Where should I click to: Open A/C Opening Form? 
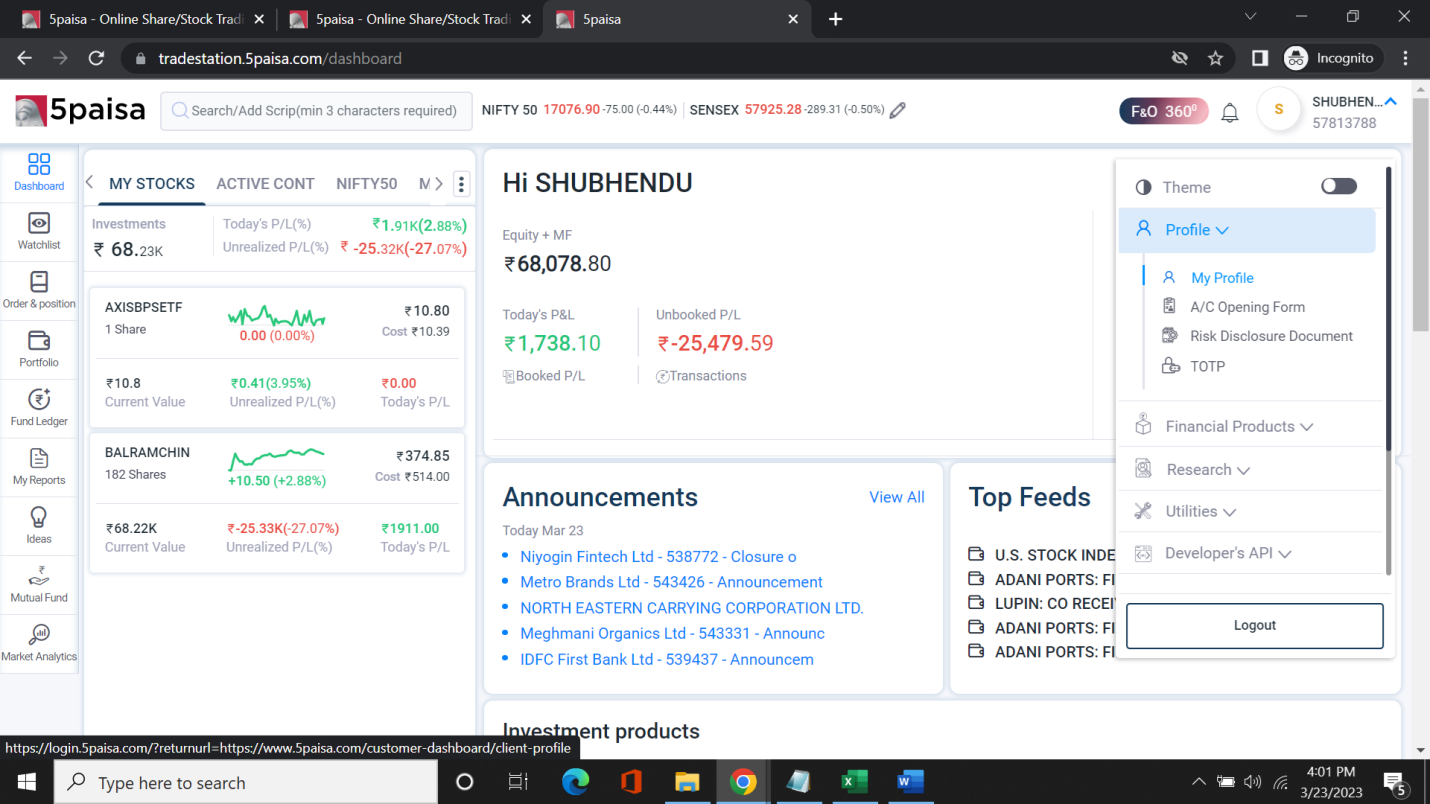click(1247, 307)
